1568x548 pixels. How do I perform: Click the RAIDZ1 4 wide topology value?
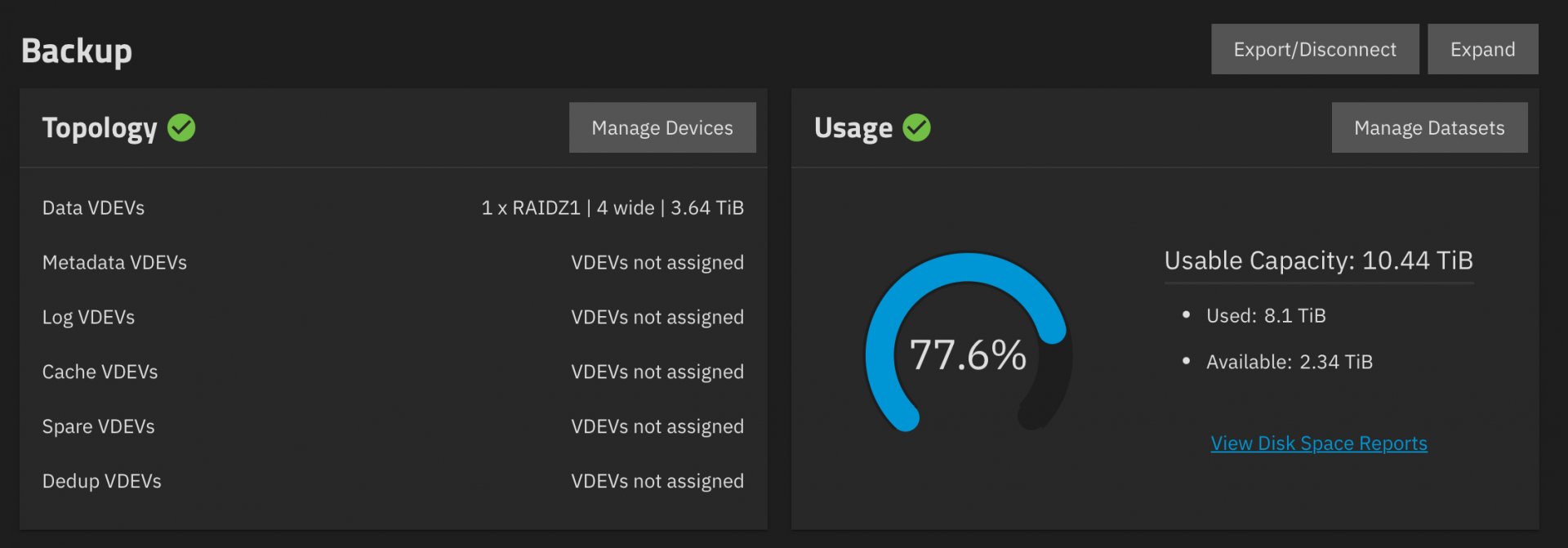point(612,207)
